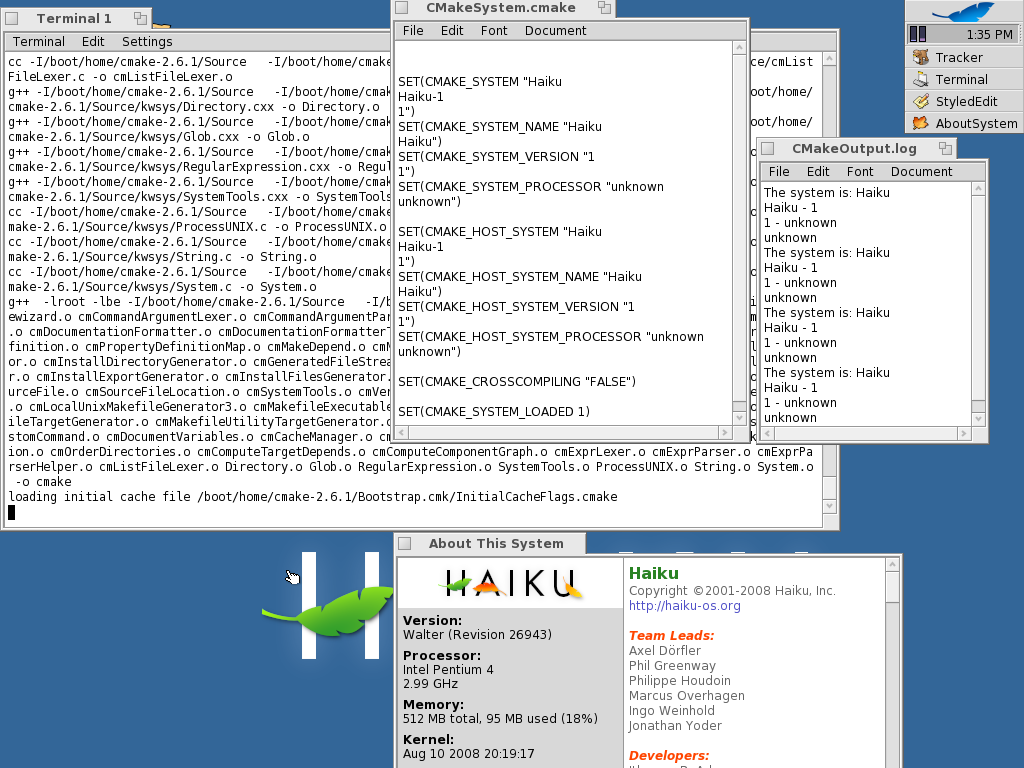Click the CPU monitor icon in the tray
Screen dimensions: 1024x768
coord(917,34)
